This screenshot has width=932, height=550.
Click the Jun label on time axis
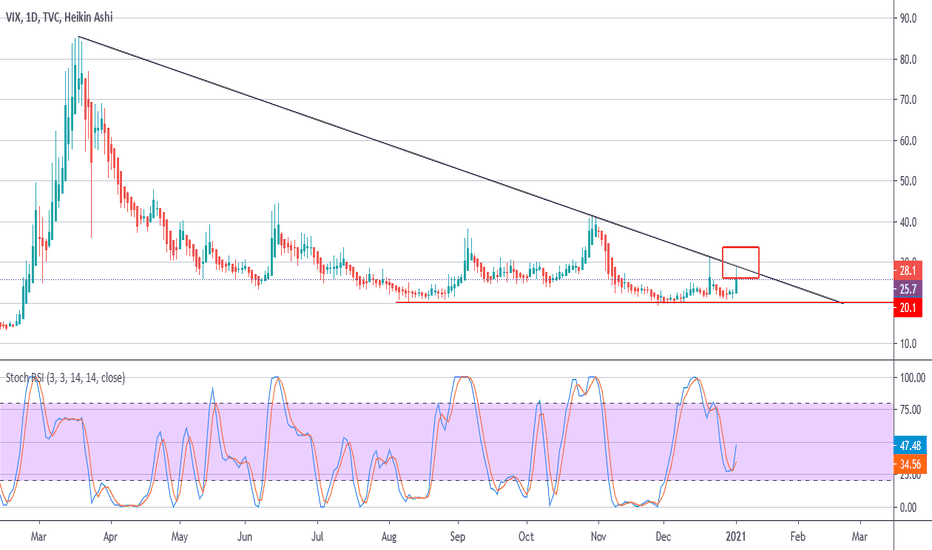[244, 536]
